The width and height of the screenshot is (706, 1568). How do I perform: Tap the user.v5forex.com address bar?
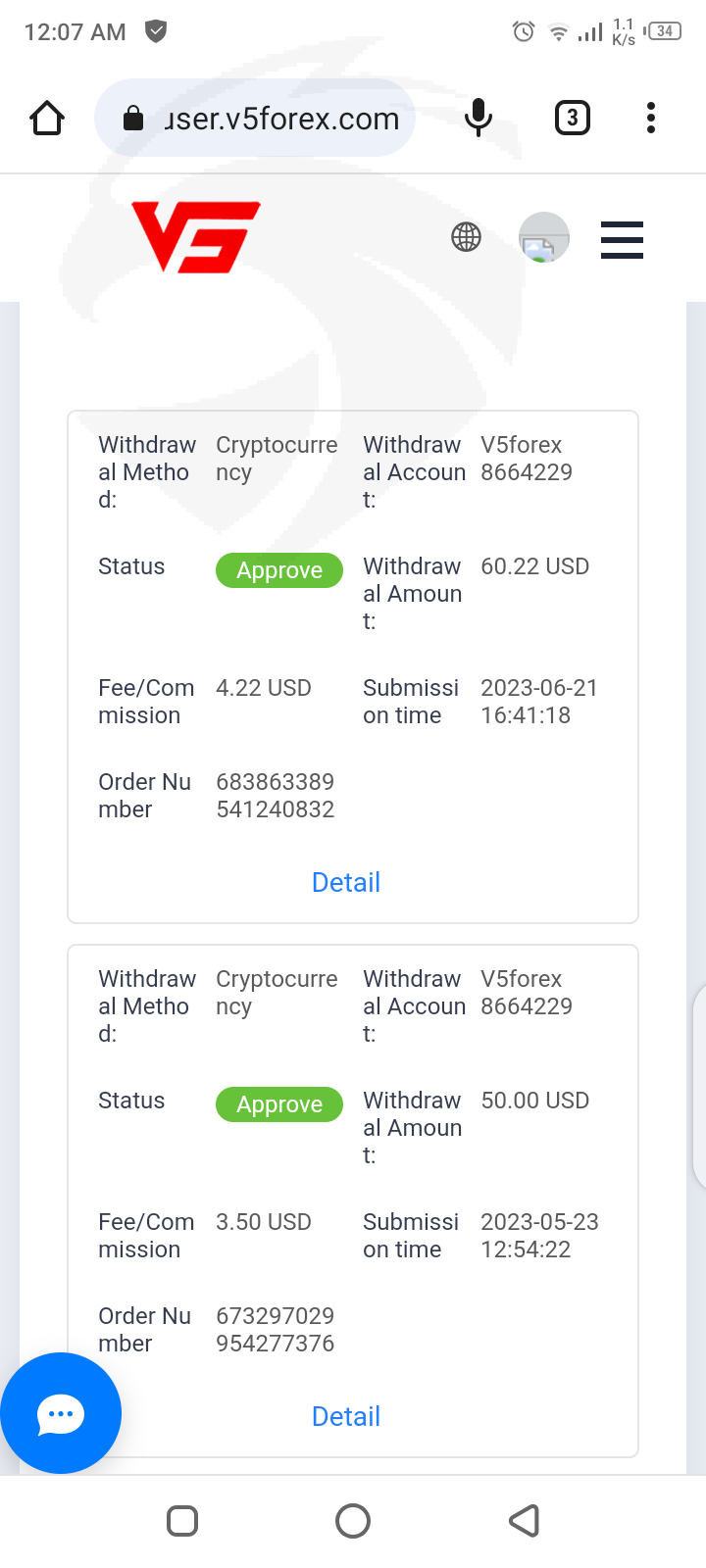click(x=281, y=119)
